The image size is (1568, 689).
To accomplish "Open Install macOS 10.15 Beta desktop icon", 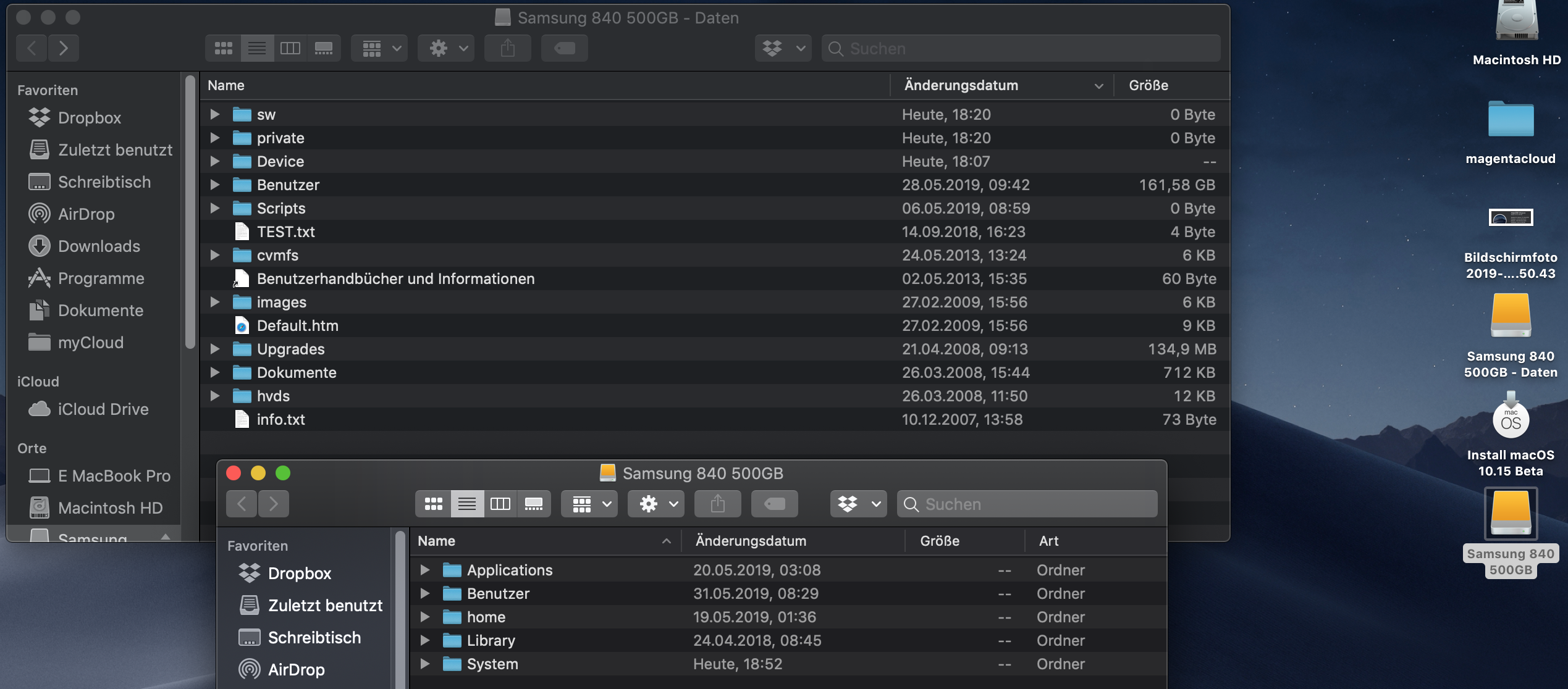I will tap(1511, 421).
